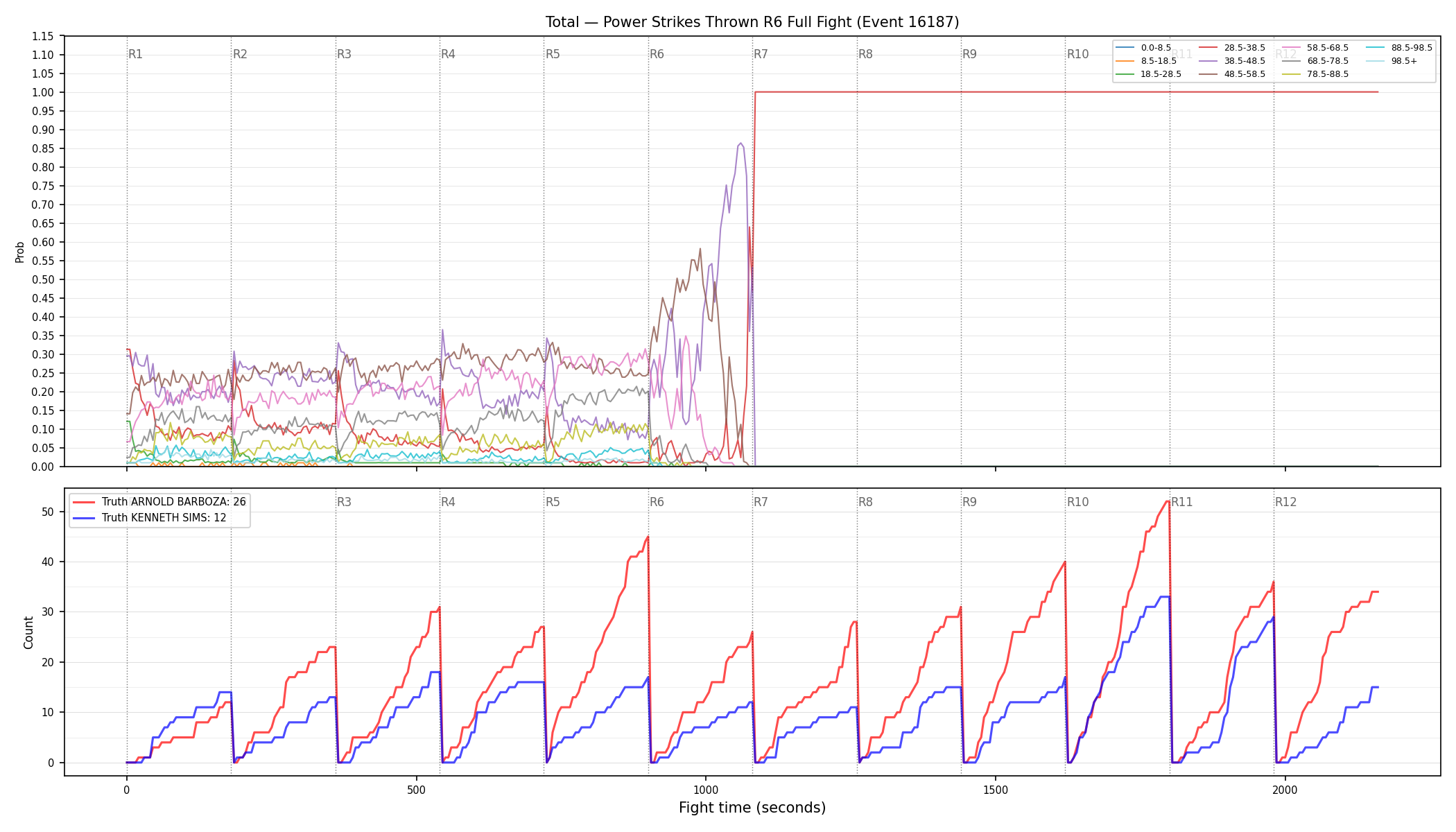
Task: Click the R3 round label in top chart
Action: tap(344, 54)
